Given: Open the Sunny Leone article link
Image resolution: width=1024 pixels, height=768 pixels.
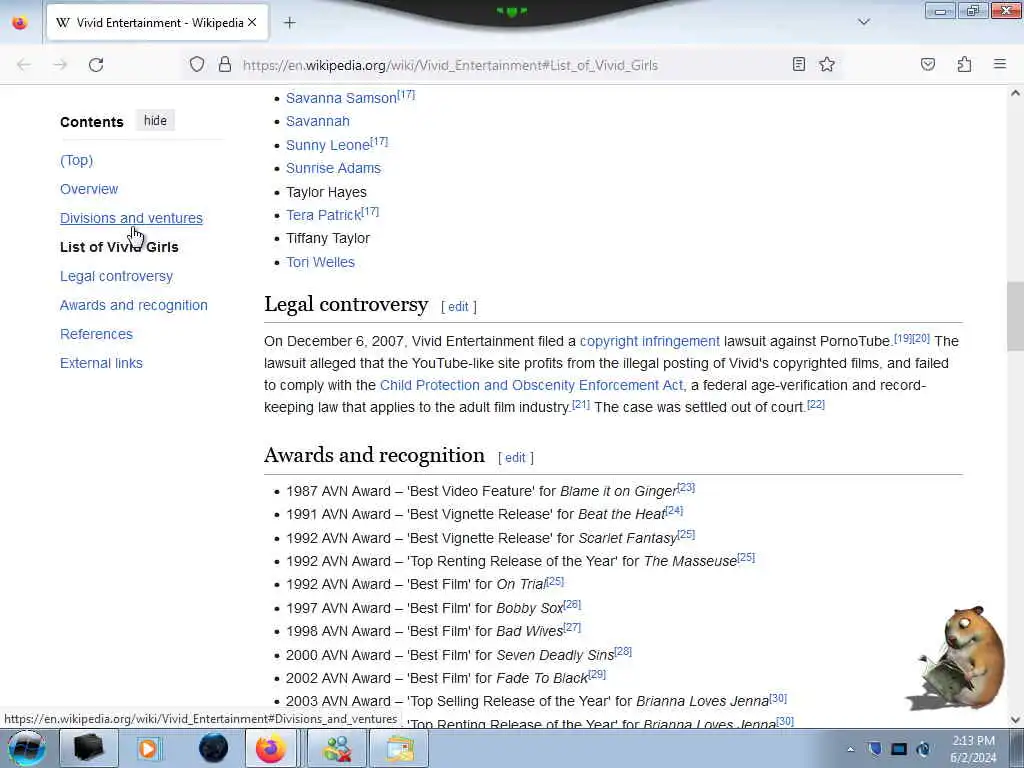Looking at the screenshot, I should [x=328, y=145].
